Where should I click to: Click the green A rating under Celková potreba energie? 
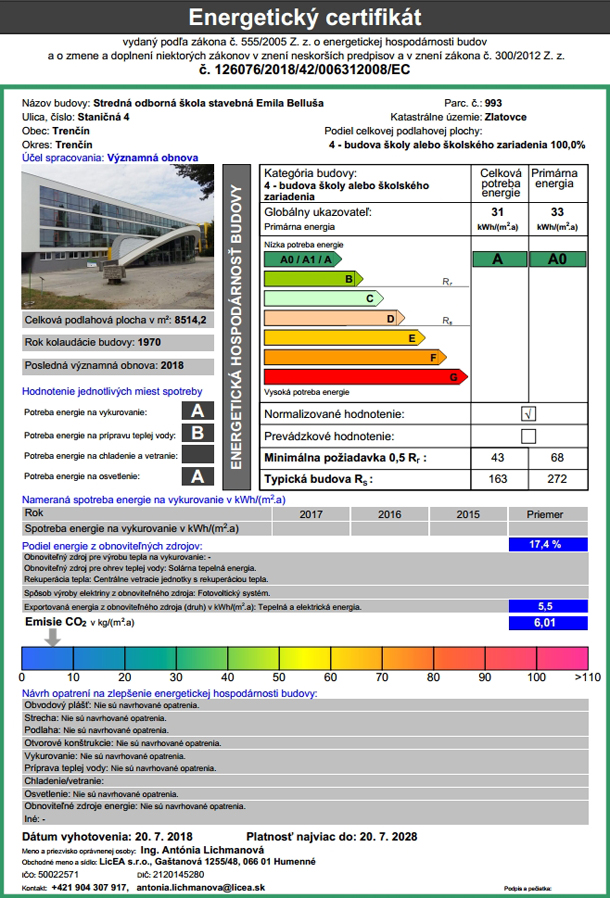[x=499, y=259]
